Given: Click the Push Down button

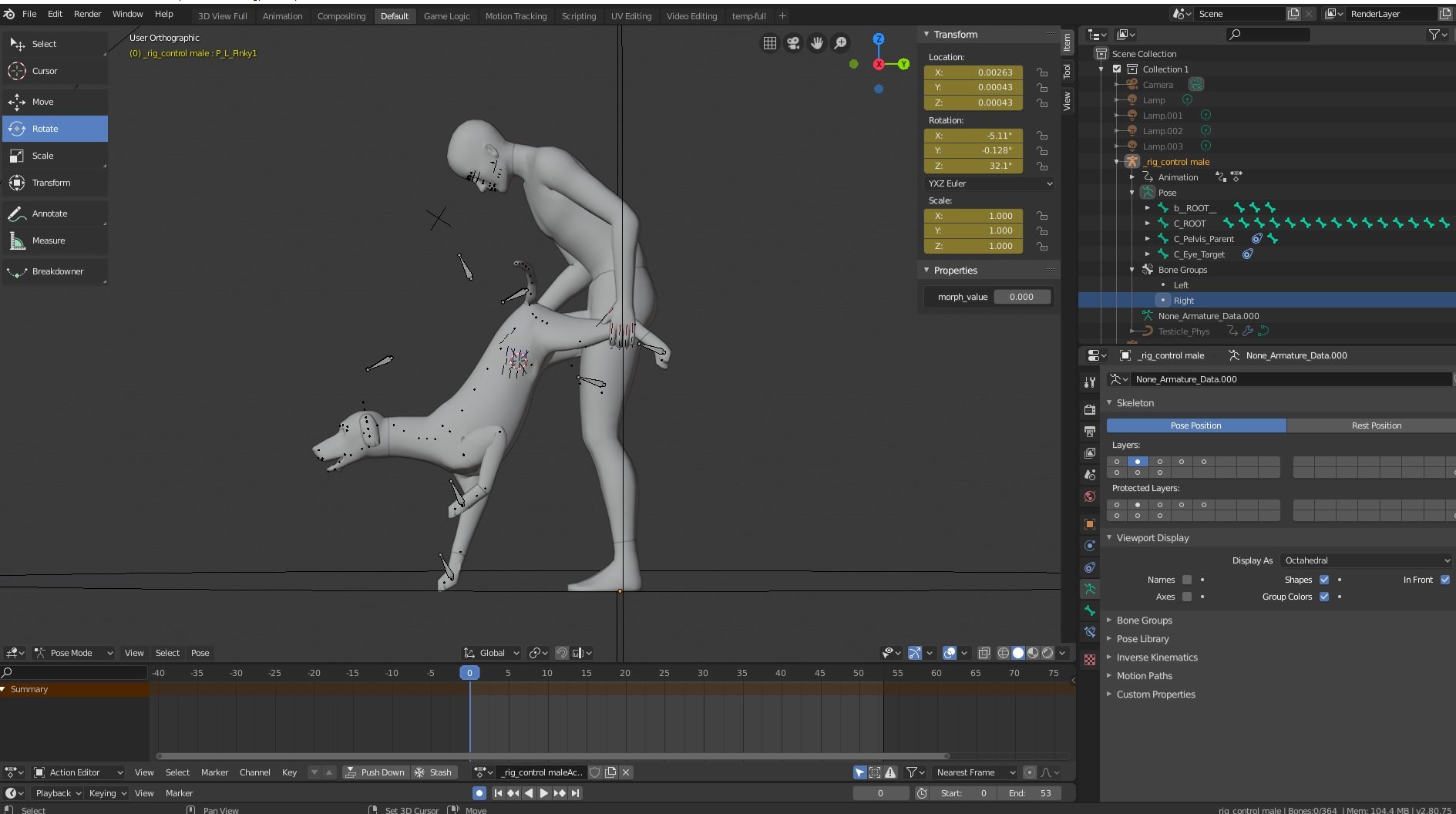Looking at the screenshot, I should click(375, 772).
